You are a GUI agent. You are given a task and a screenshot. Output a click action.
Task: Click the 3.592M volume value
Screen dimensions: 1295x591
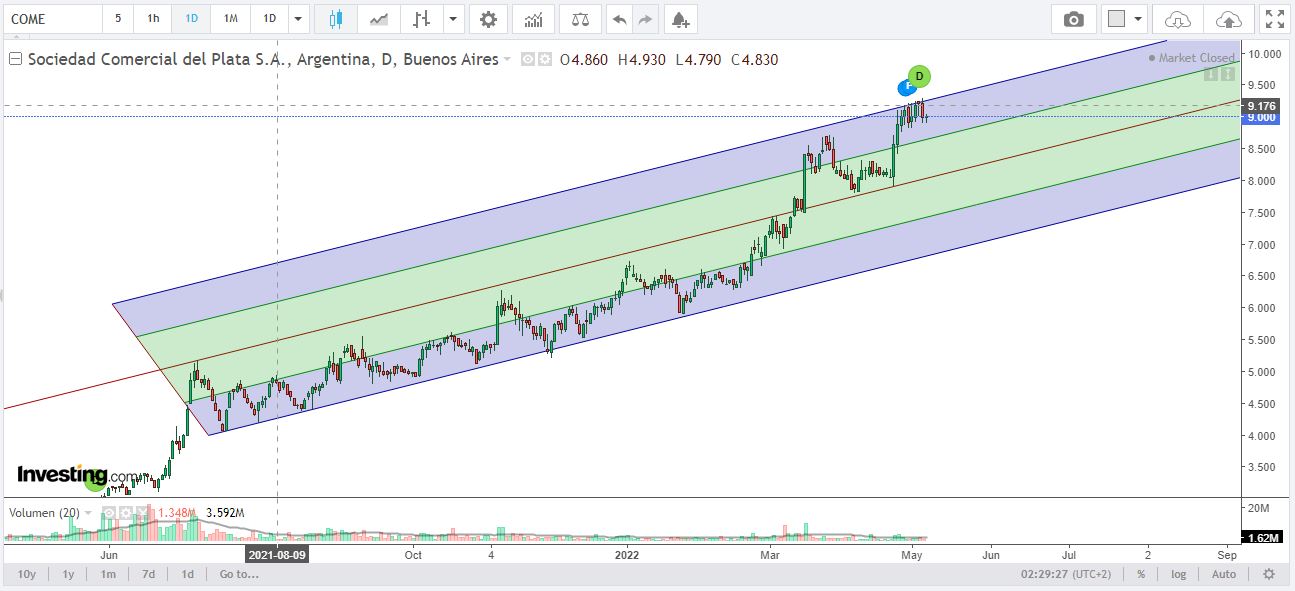pyautogui.click(x=225, y=513)
